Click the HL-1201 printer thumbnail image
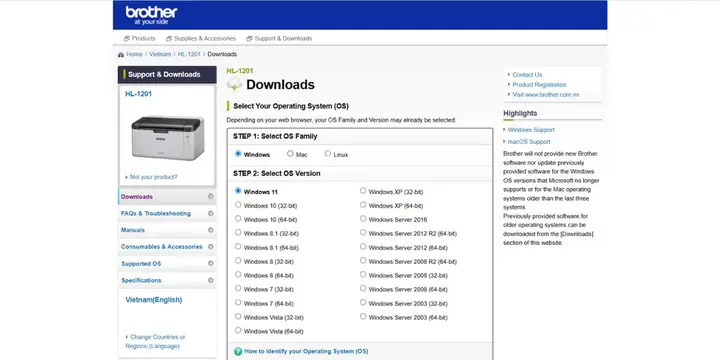The width and height of the screenshot is (720, 360). (x=168, y=138)
